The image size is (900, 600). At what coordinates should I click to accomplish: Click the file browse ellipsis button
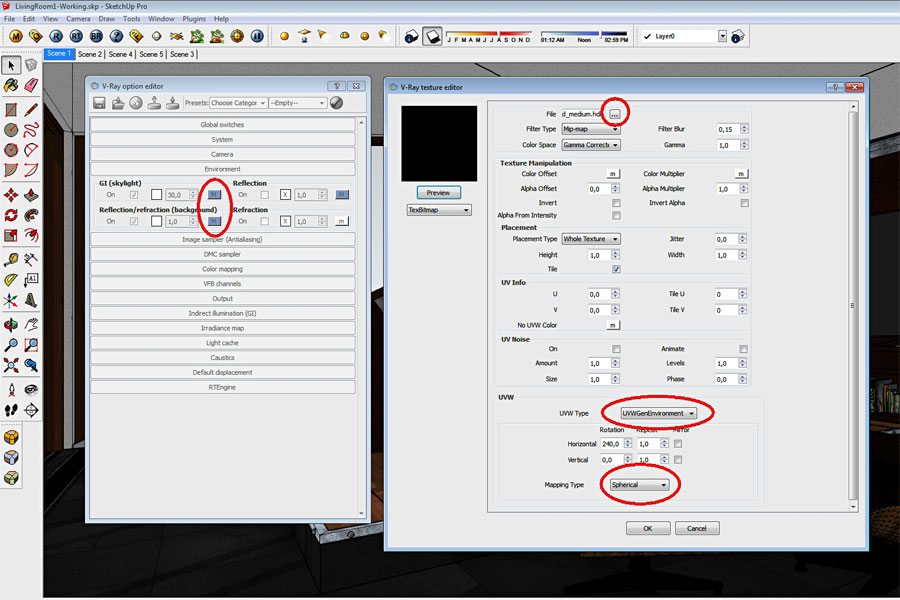tap(615, 114)
